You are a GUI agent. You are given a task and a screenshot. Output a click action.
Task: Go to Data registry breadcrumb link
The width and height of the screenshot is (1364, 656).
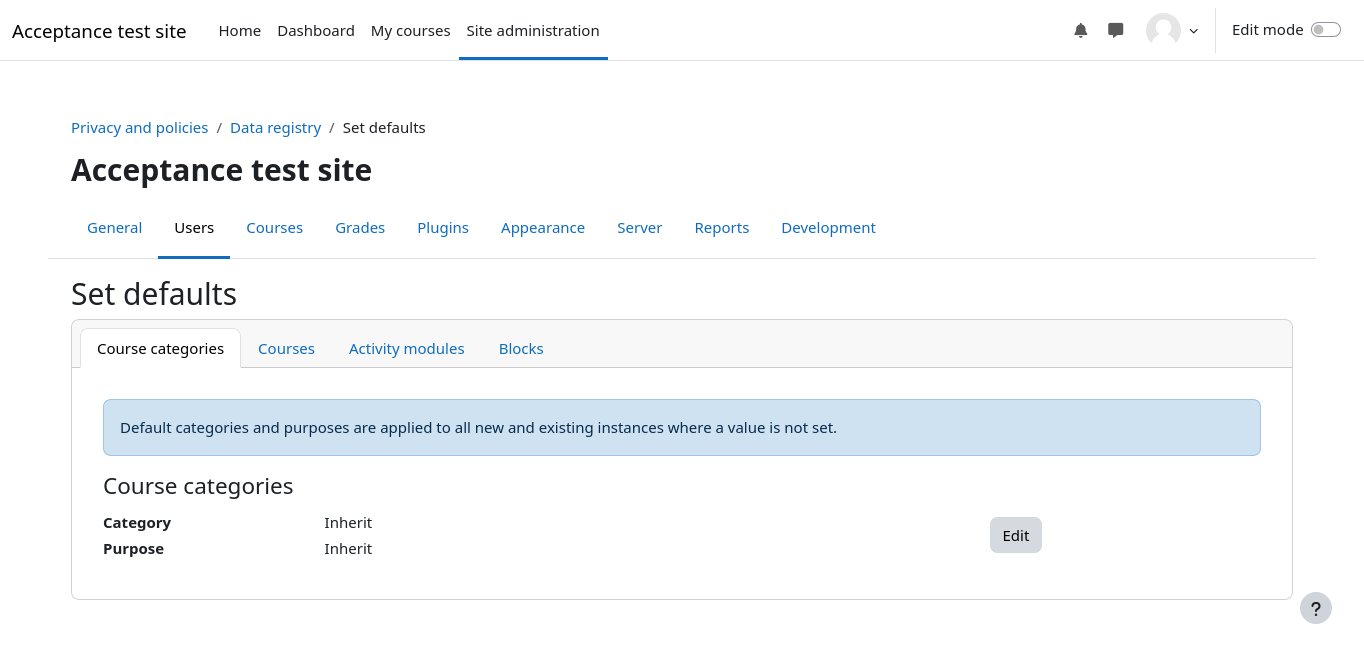coord(275,128)
